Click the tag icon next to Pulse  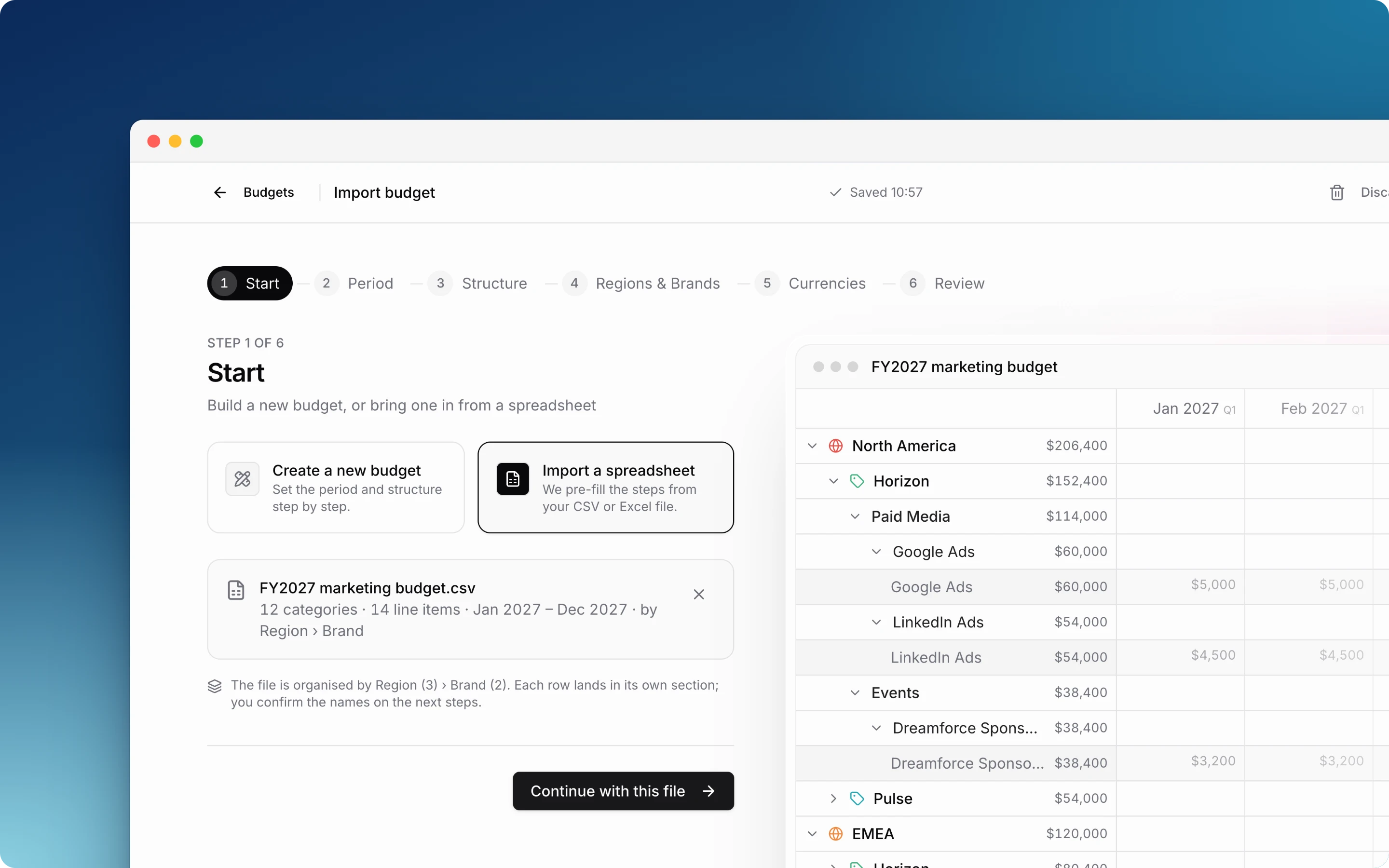tap(857, 799)
